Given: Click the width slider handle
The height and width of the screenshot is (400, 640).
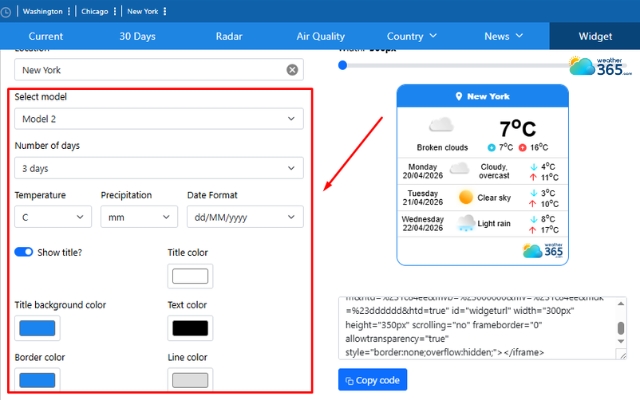Looking at the screenshot, I should (343, 65).
